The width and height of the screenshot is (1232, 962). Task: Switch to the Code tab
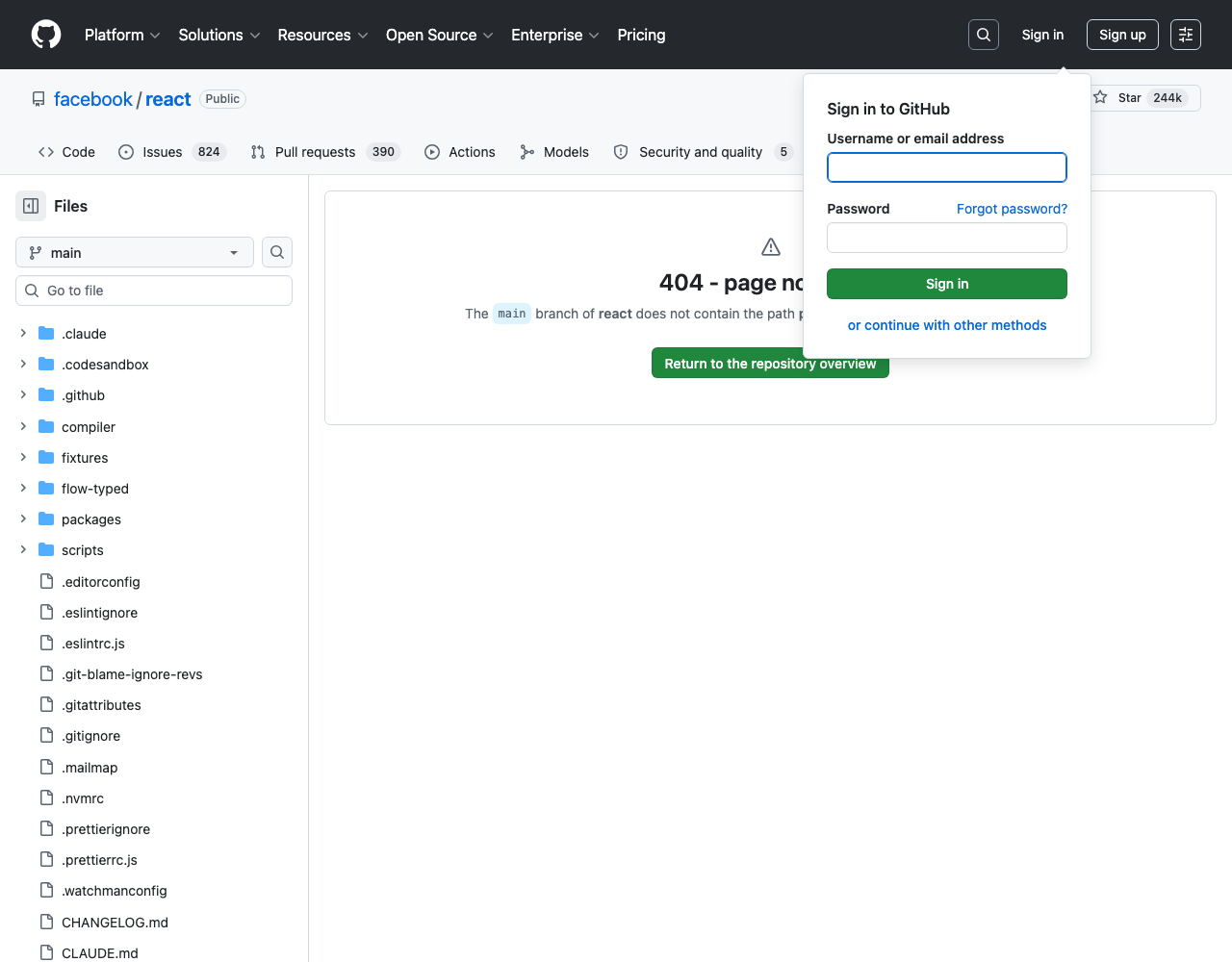[x=66, y=152]
